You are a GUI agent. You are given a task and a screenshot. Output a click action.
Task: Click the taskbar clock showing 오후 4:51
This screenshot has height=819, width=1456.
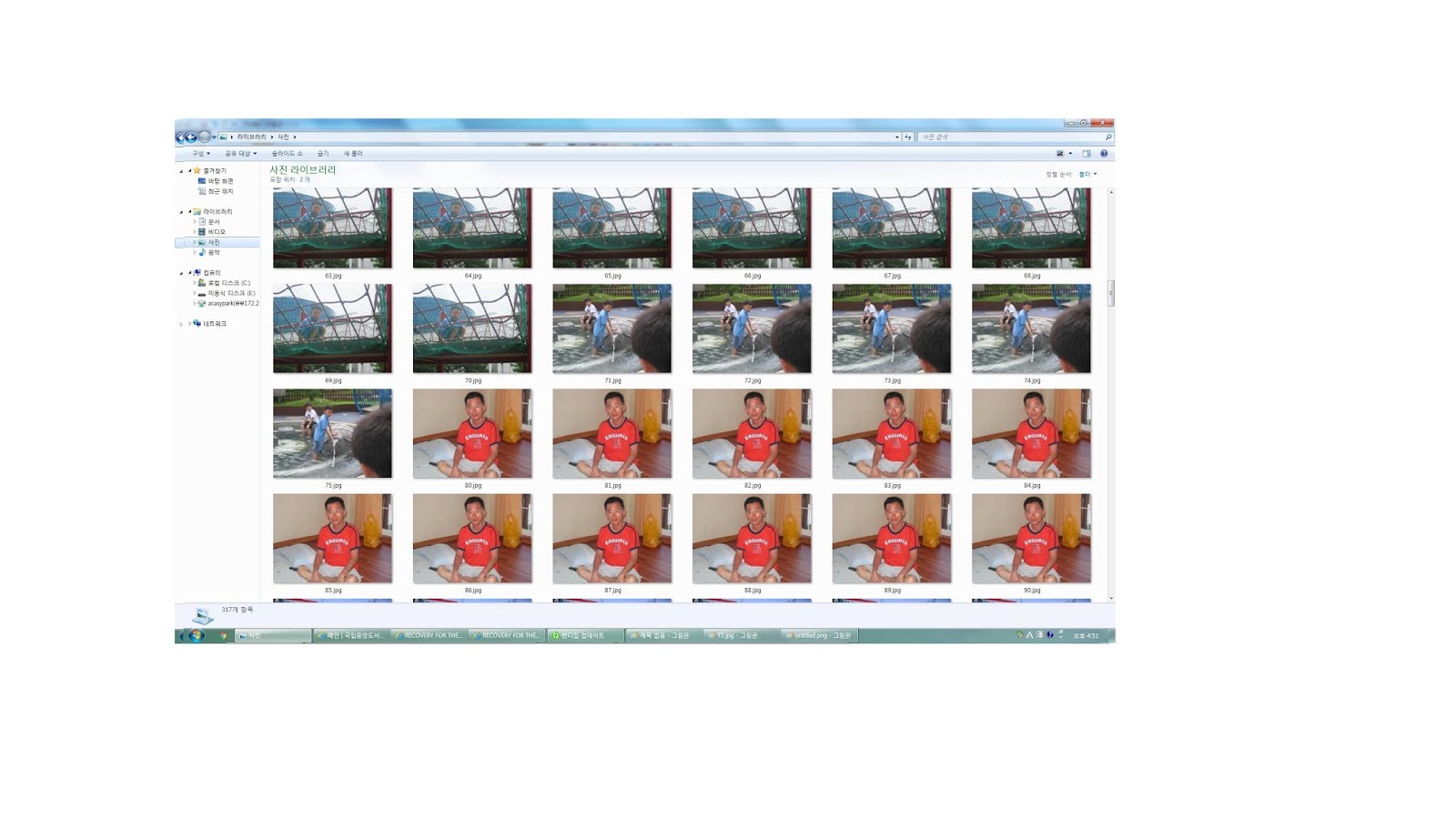[x=1086, y=635]
